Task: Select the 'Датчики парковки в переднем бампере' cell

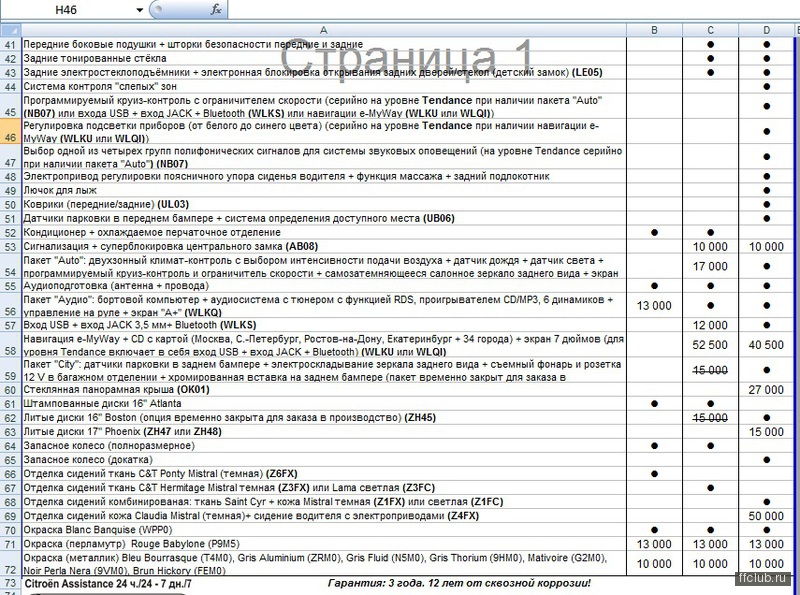Action: point(324,218)
